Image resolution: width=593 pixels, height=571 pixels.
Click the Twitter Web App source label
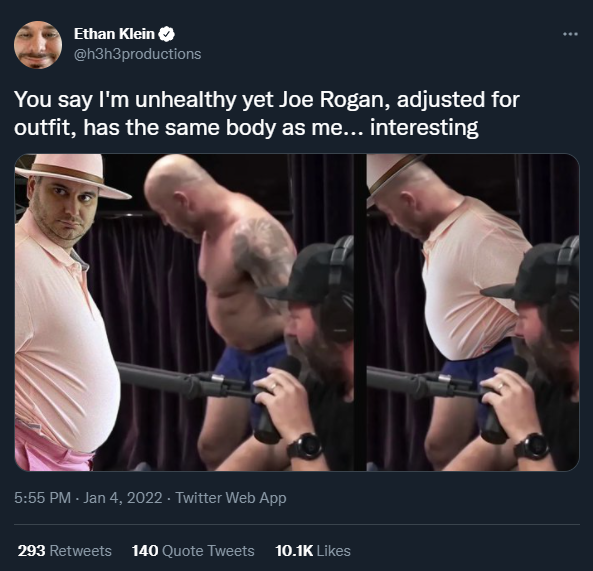pyautogui.click(x=231, y=498)
